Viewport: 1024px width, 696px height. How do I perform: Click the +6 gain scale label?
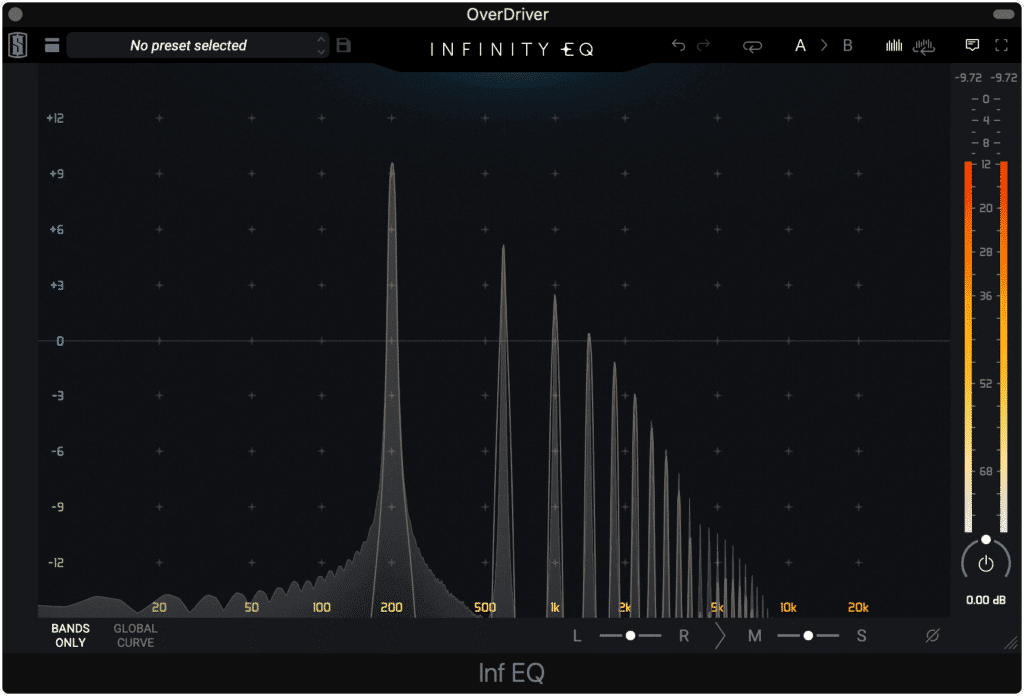57,229
